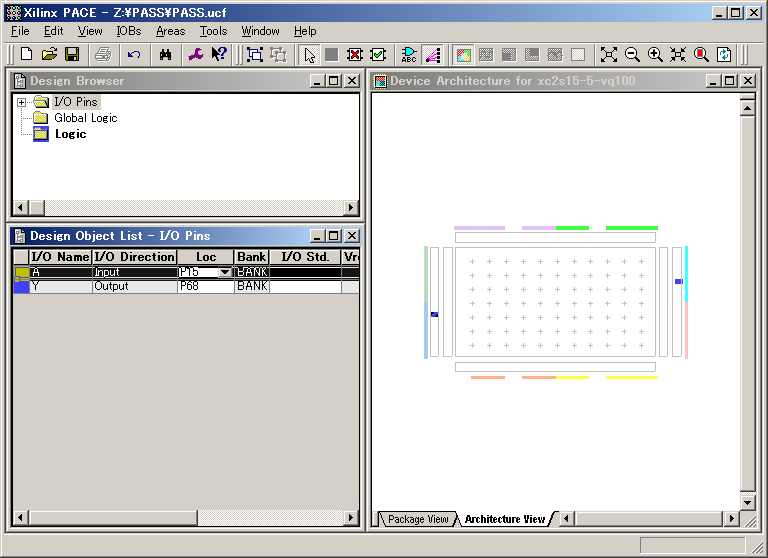
Task: Open the Edit menu
Action: tap(53, 31)
